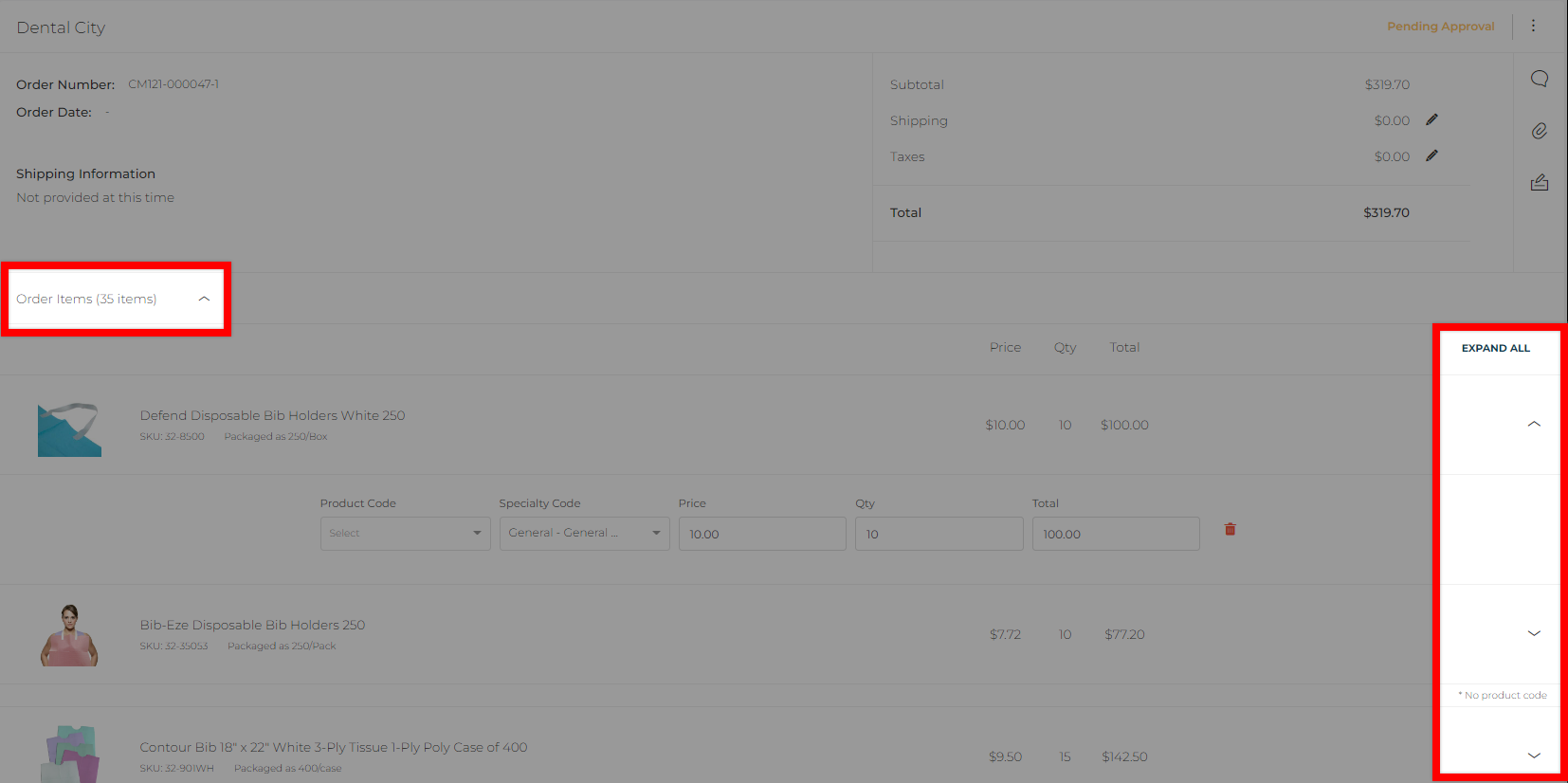1568x783 pixels.
Task: Collapse the Order Items section
Action: point(204,299)
